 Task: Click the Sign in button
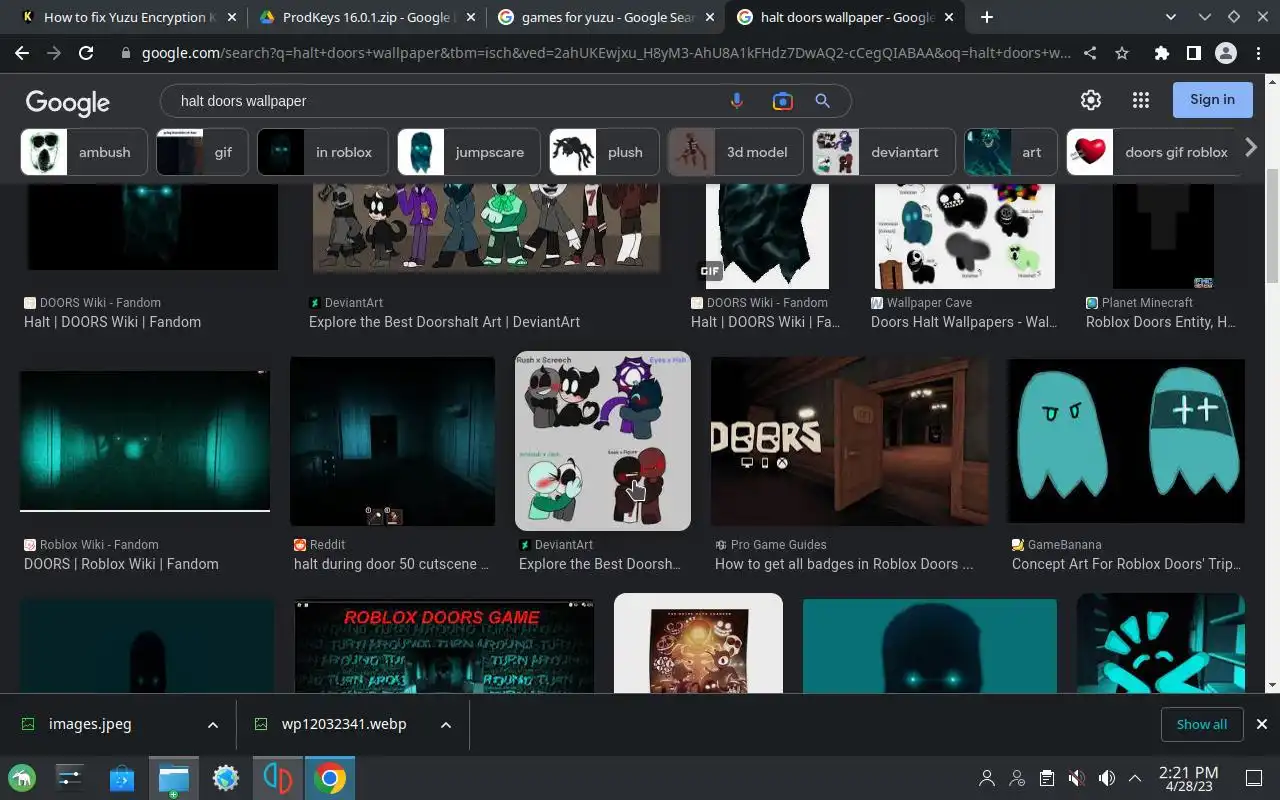pos(1212,100)
